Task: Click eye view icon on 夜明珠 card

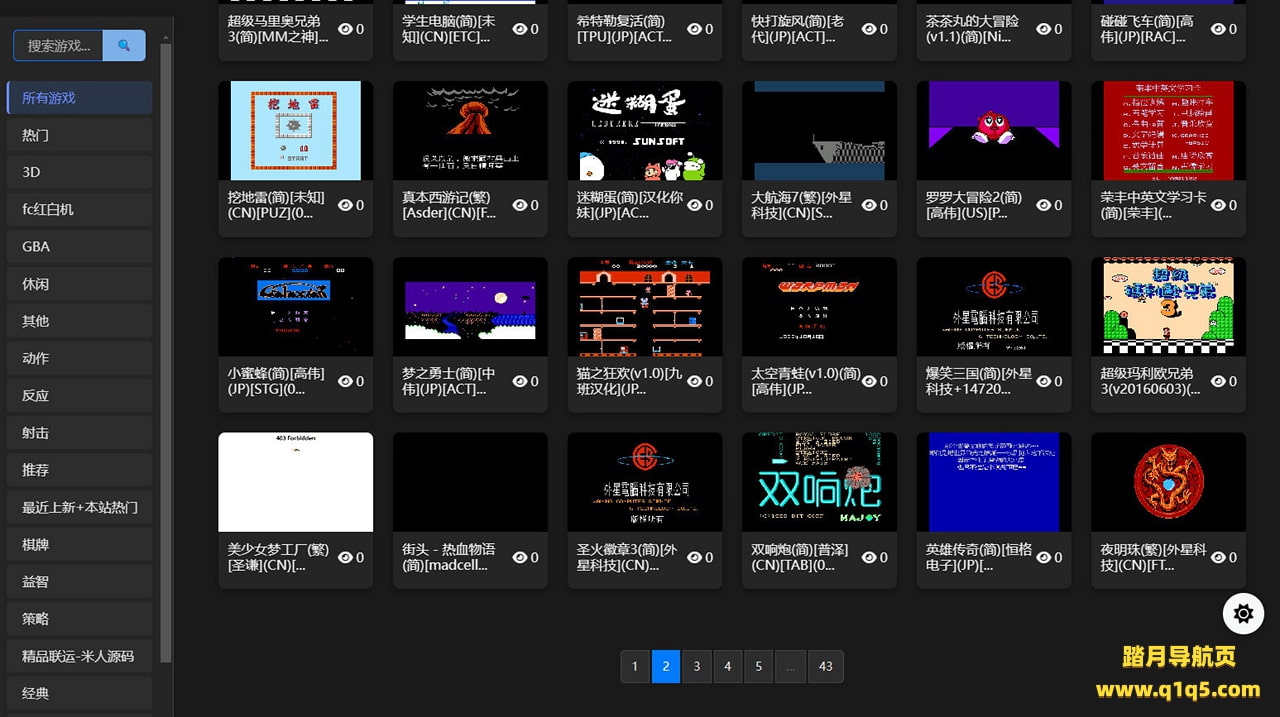Action: [x=1218, y=557]
